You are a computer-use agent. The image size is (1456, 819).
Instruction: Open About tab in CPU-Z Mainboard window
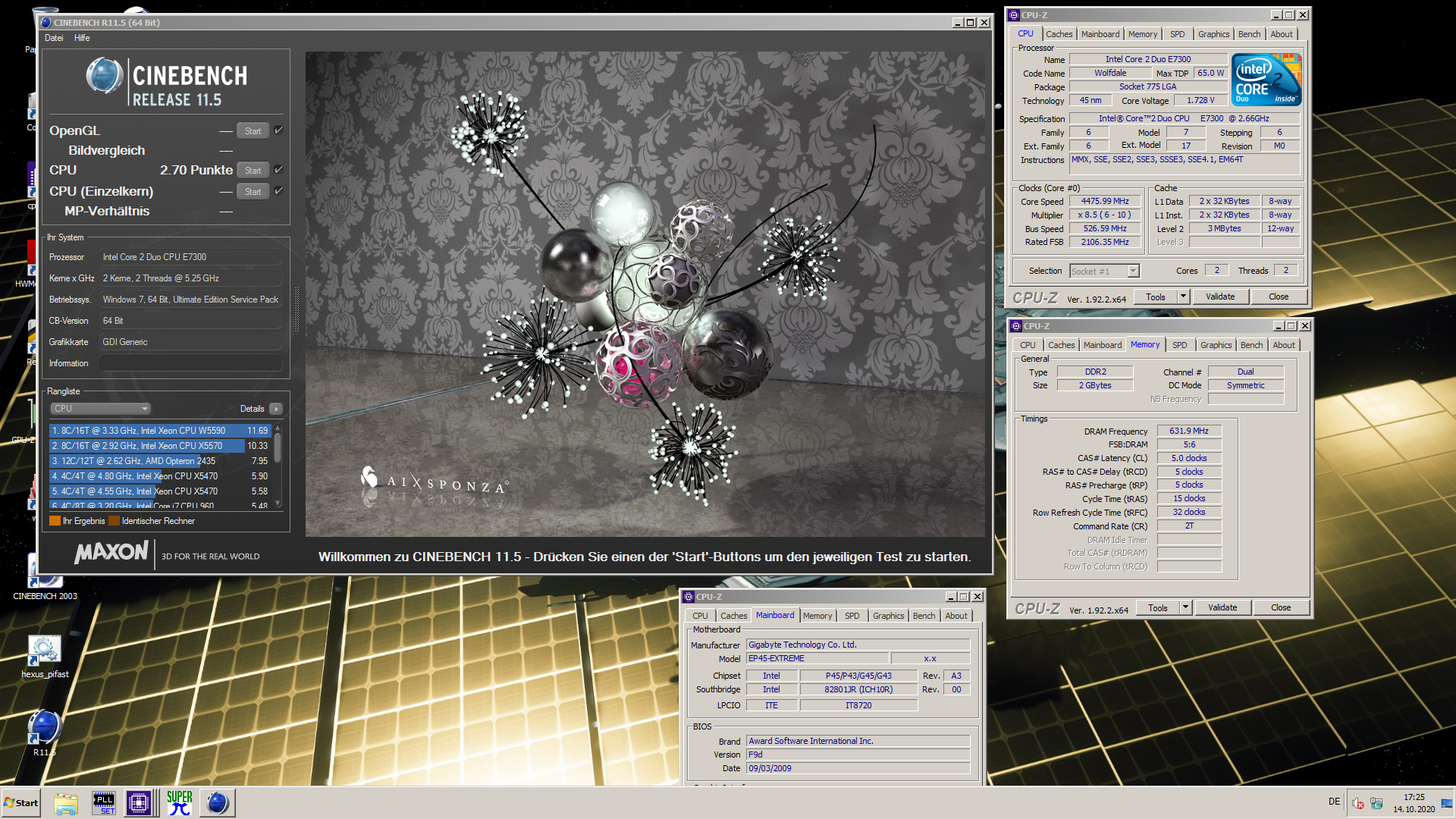pyautogui.click(x=955, y=616)
